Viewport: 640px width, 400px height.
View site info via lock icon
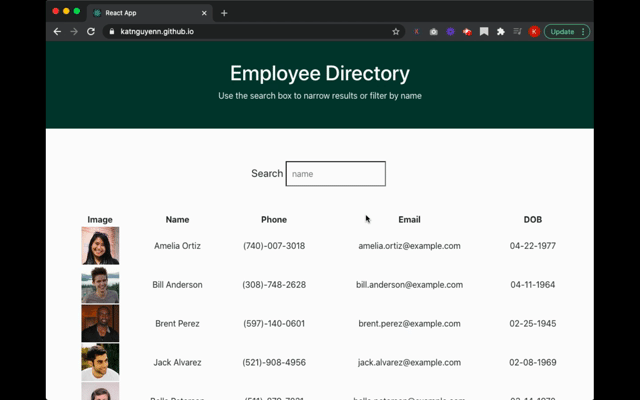click(112, 31)
